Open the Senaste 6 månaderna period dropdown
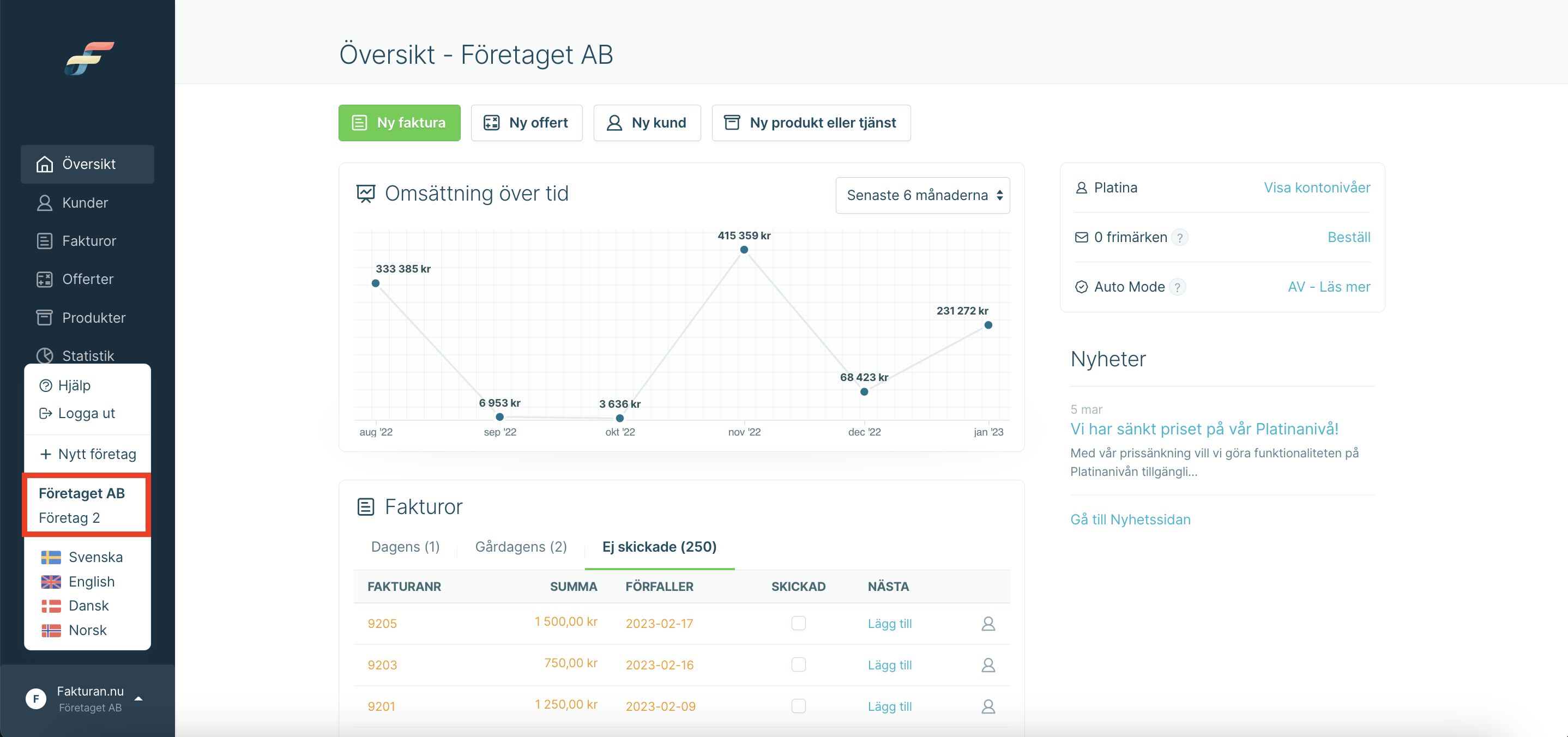The width and height of the screenshot is (1568, 737). click(x=922, y=195)
